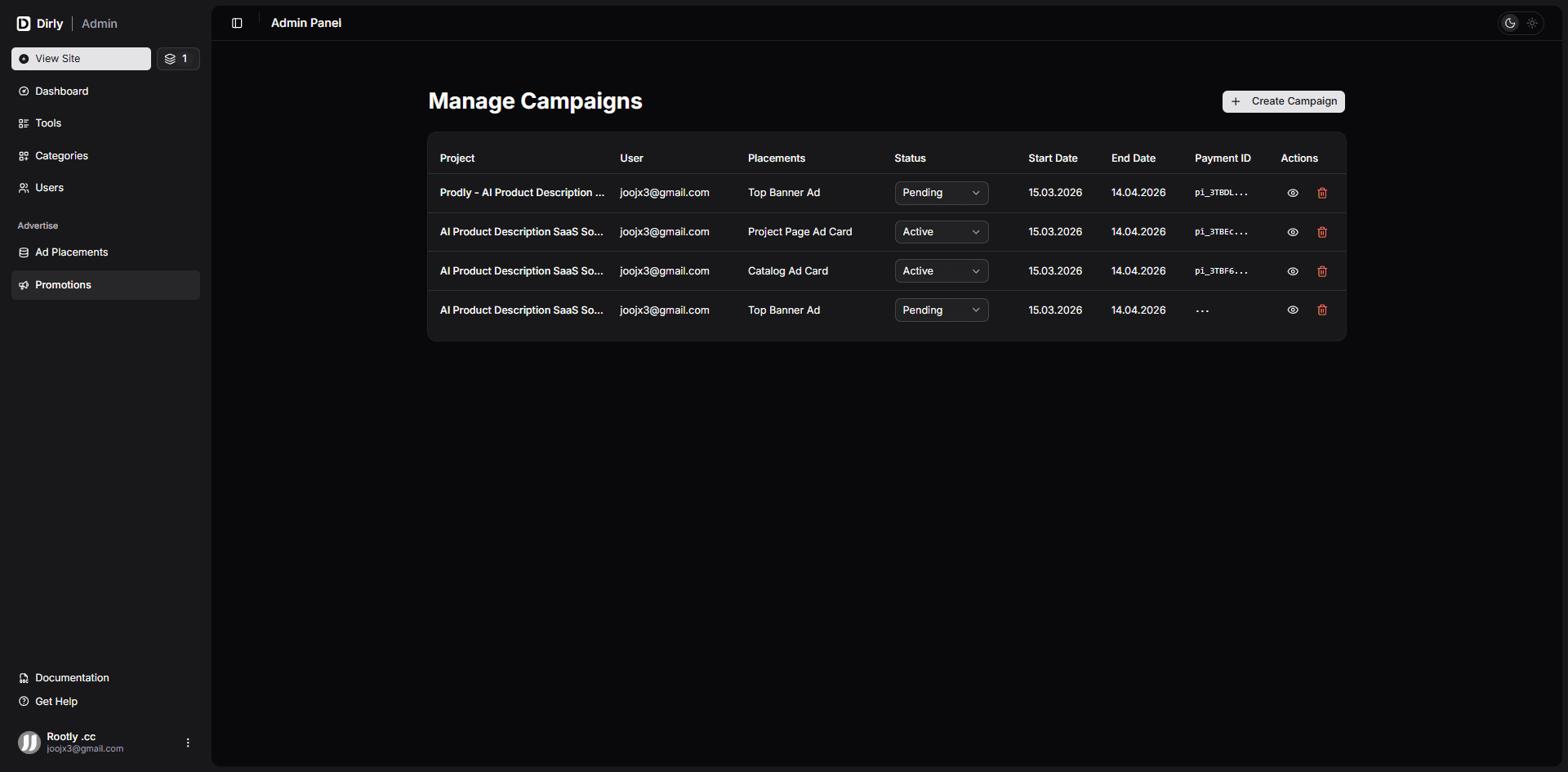Click trash icon for Catalog Ad Card

click(1322, 271)
